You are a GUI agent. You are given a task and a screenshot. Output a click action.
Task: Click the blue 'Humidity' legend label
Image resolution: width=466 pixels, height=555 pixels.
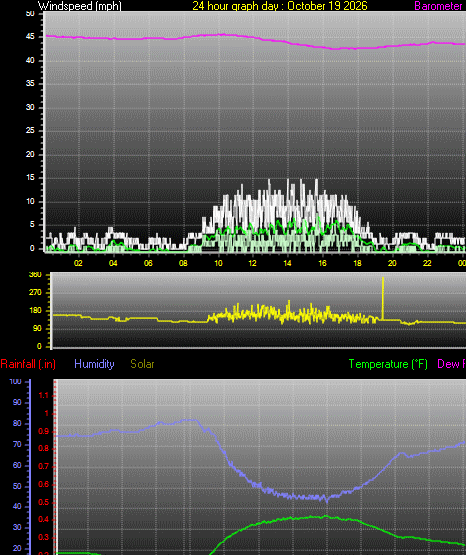coord(94,364)
